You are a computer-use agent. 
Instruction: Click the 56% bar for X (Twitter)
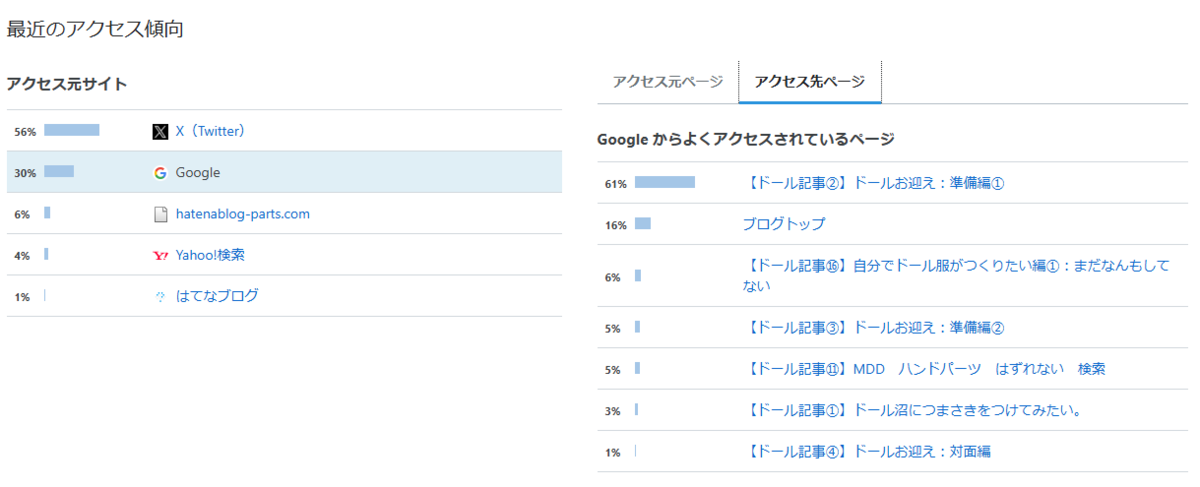[72, 130]
